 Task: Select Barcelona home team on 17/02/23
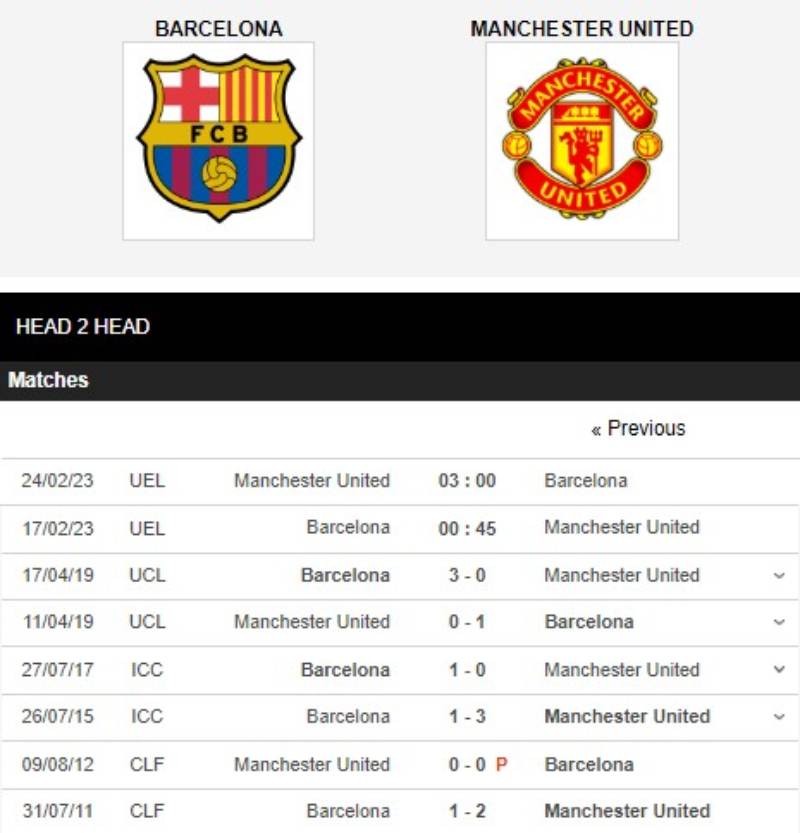[x=348, y=527]
